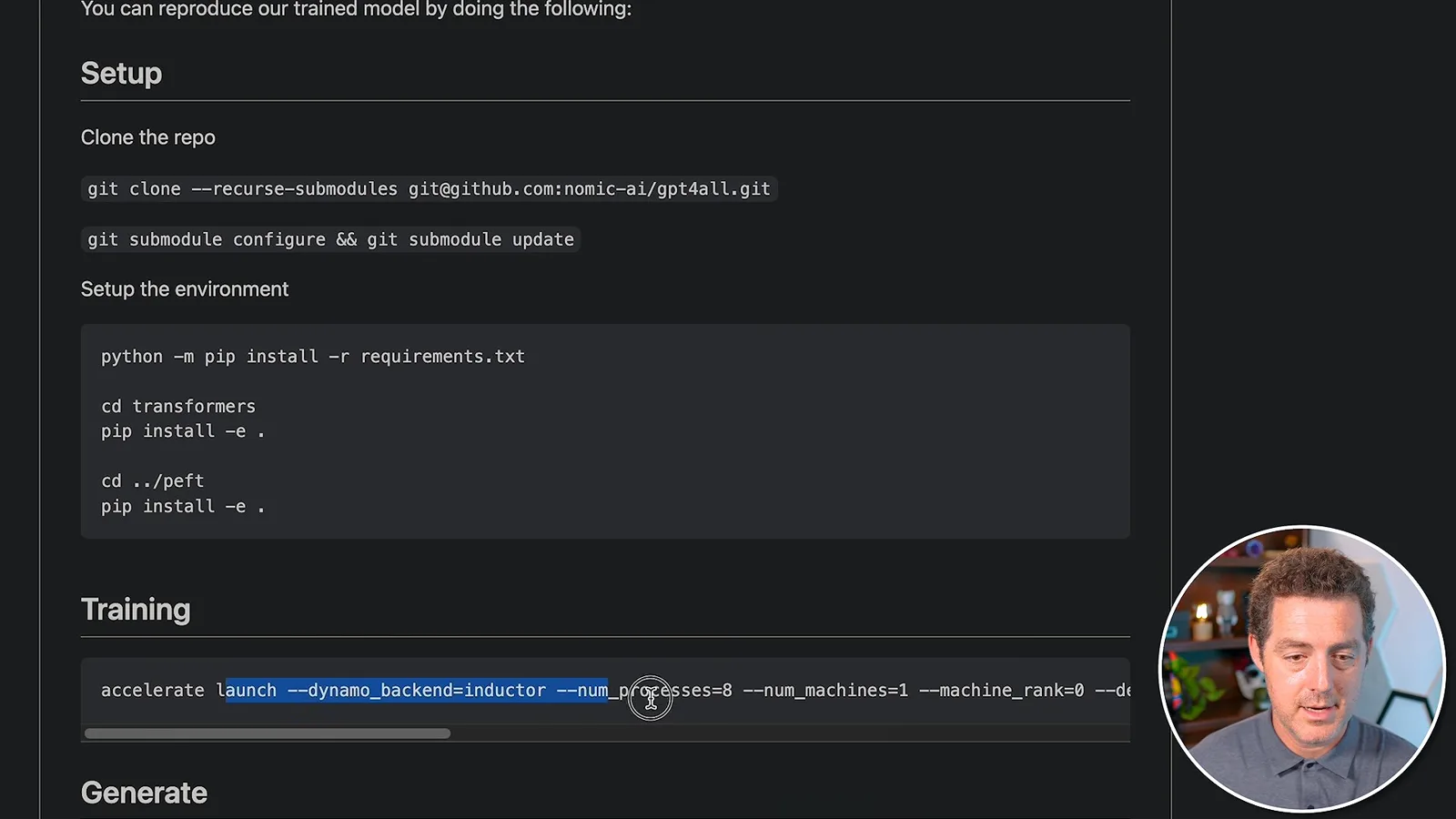Click the pip install -r requirements.txt line
The image size is (1456, 819).
[313, 357]
